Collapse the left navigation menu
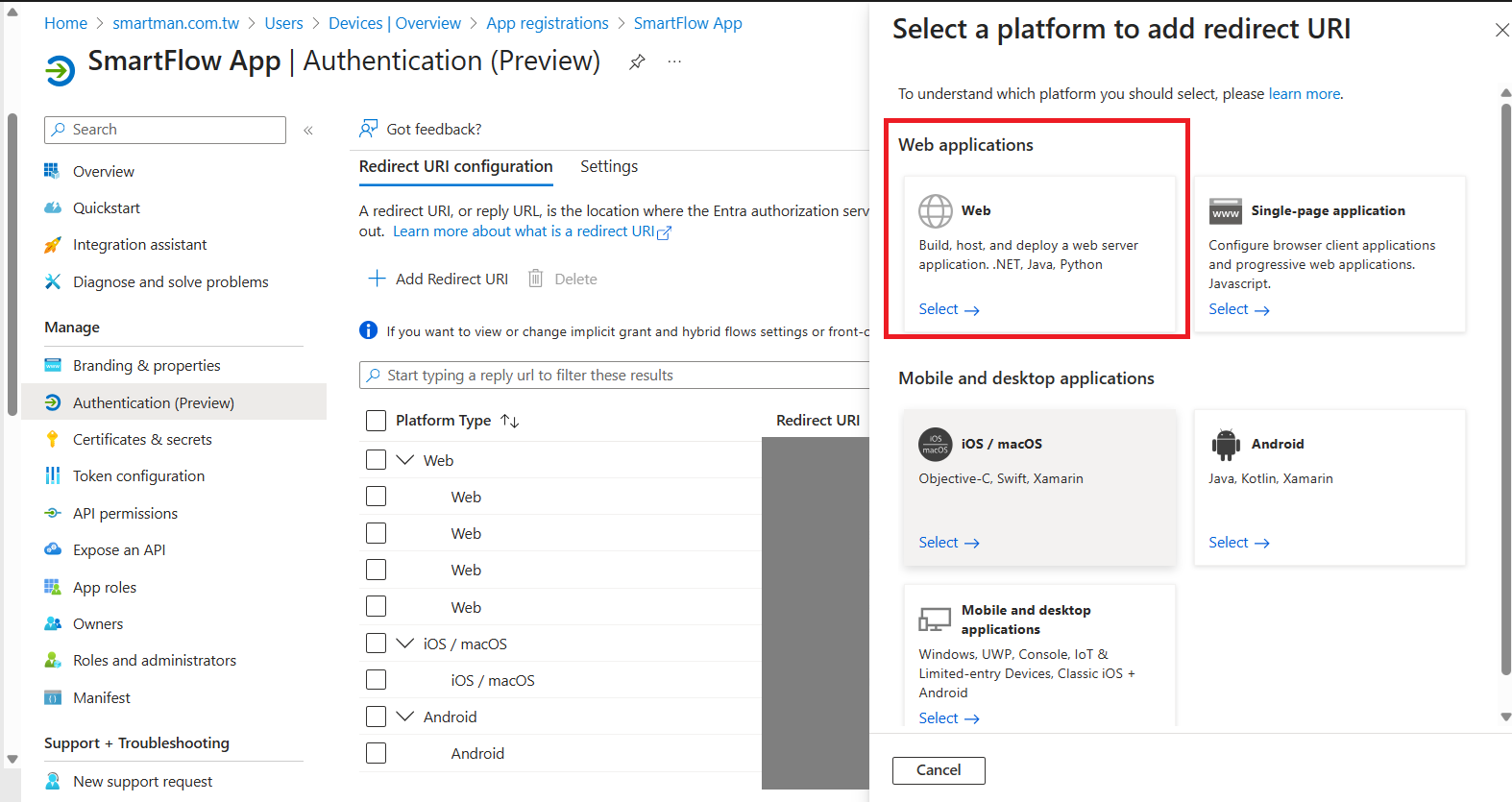This screenshot has width=1512, height=802. [x=308, y=130]
